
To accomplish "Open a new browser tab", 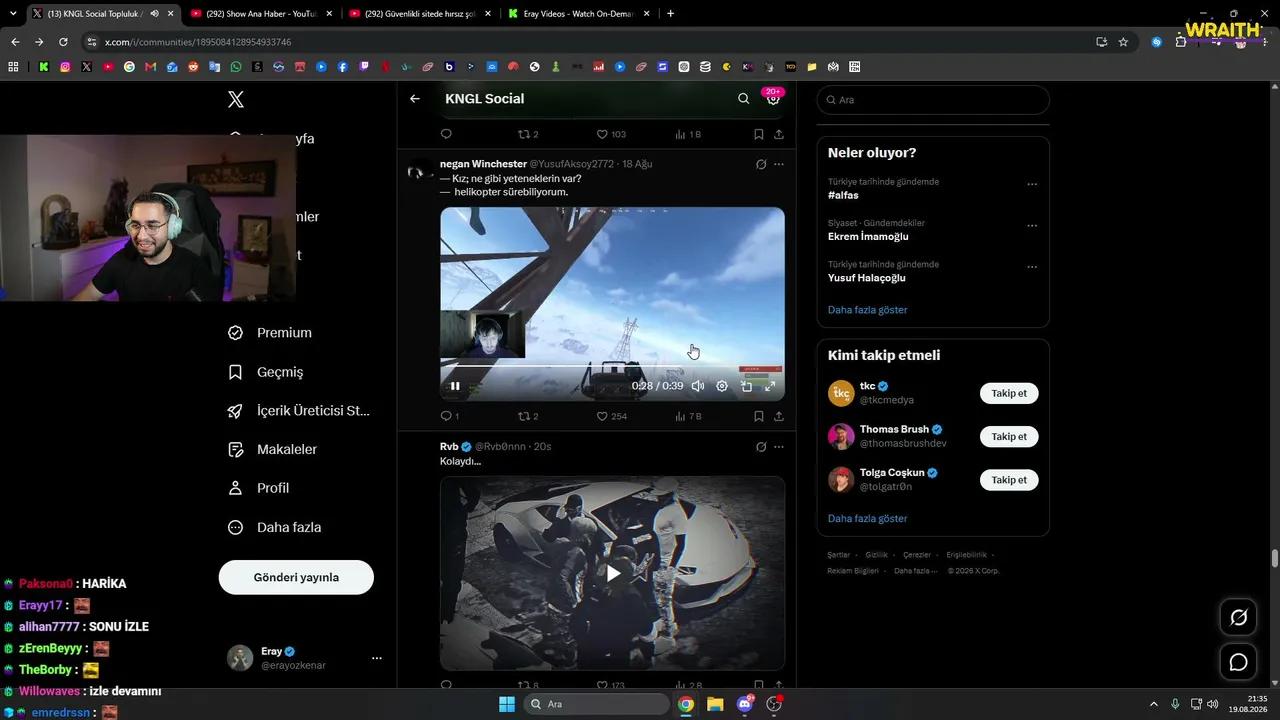I will pyautogui.click(x=670, y=14).
